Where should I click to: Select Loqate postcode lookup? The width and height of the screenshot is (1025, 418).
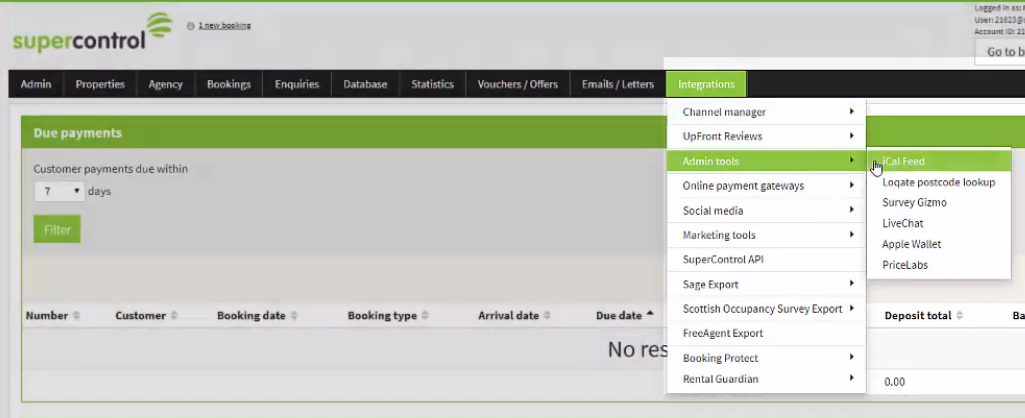tap(939, 182)
